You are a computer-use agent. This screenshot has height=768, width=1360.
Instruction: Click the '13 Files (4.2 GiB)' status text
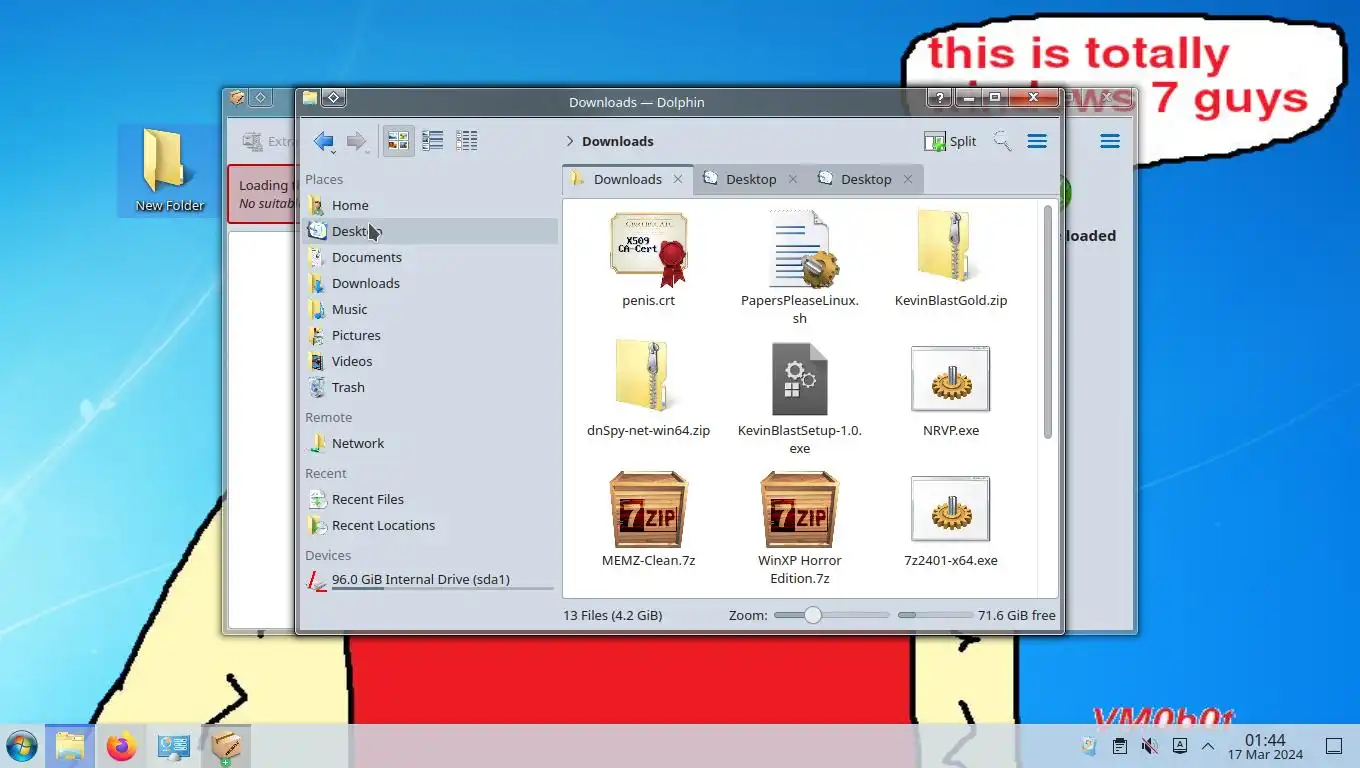click(x=612, y=615)
